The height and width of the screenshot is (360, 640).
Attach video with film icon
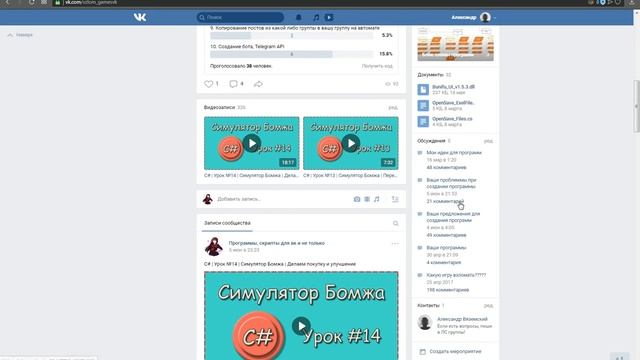[367, 199]
